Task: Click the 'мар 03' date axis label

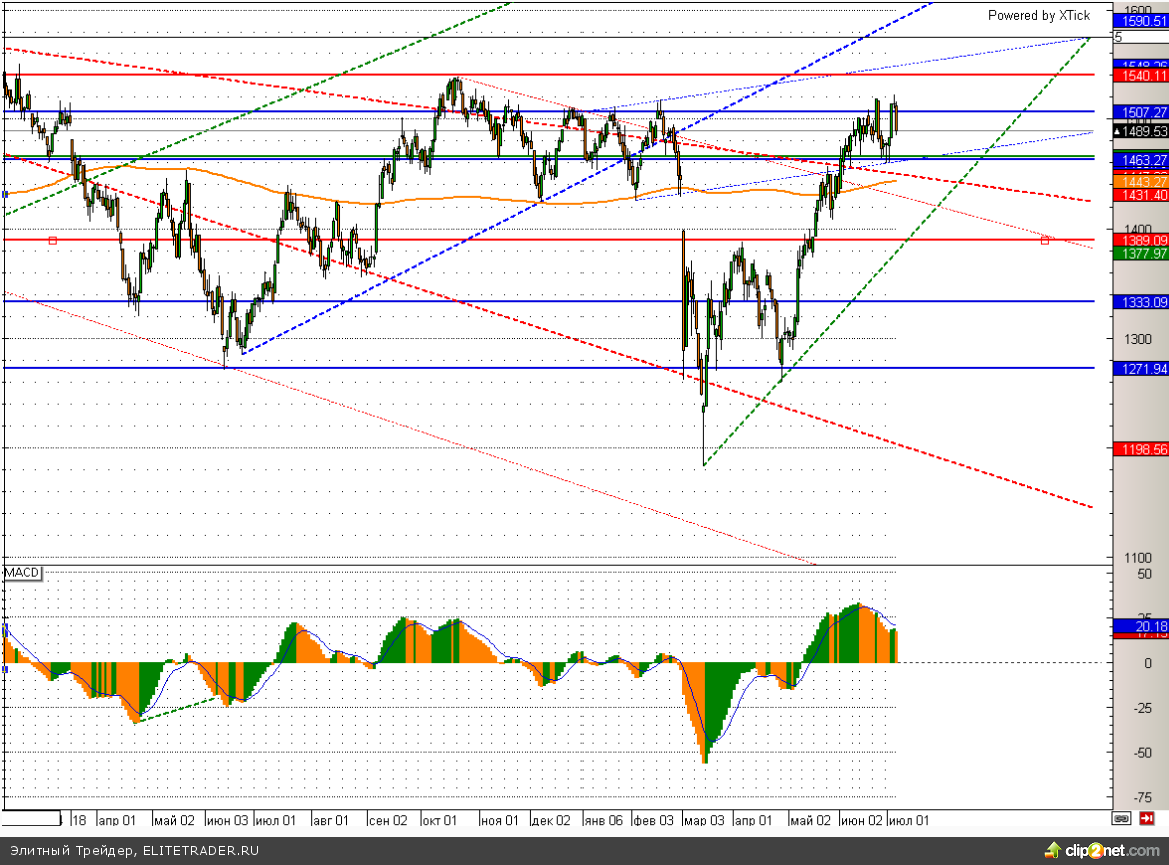Action: pos(704,820)
